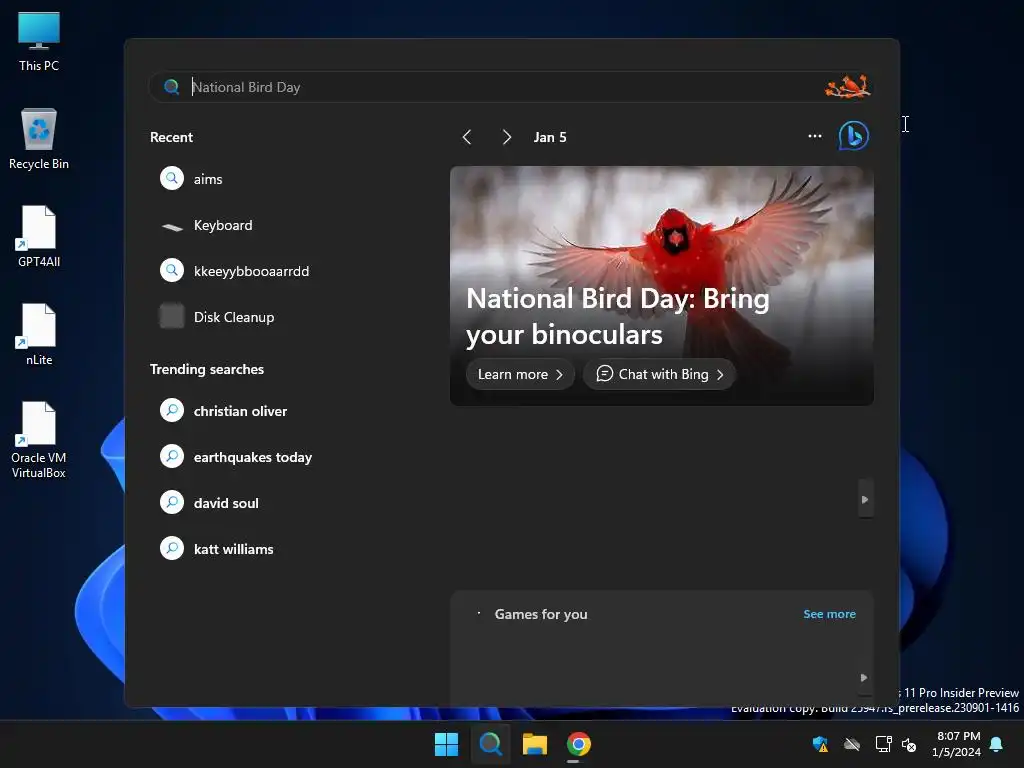The height and width of the screenshot is (768, 1024).
Task: Click the Search icon on the taskbar
Action: coord(490,744)
